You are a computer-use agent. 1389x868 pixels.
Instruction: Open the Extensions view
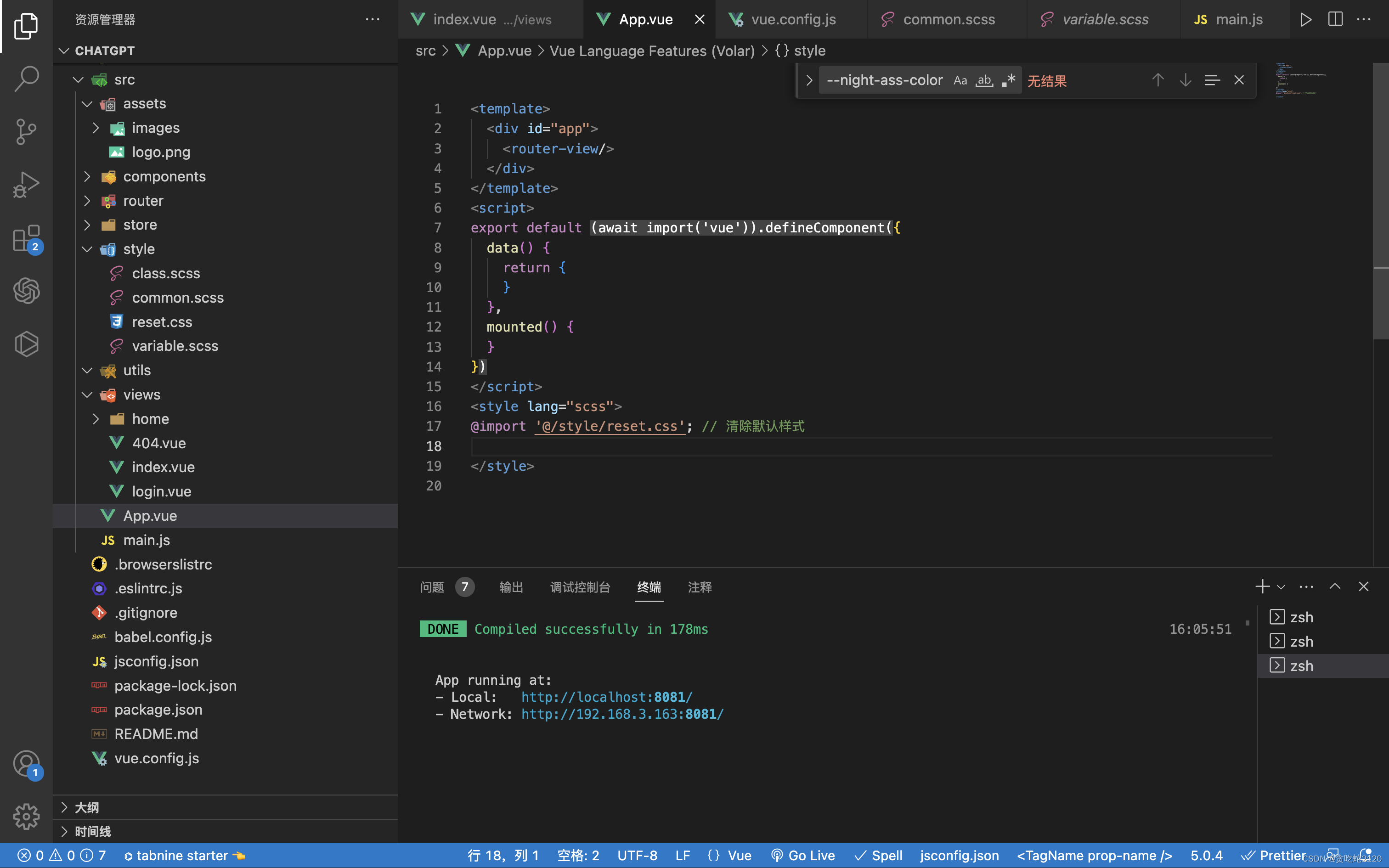(x=26, y=238)
